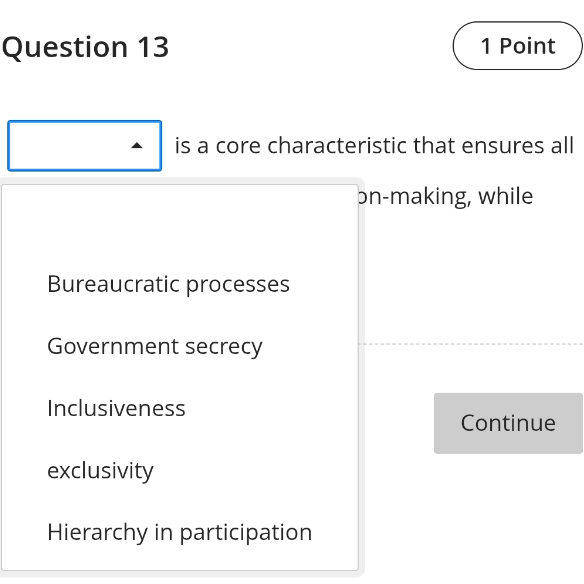Image resolution: width=584 pixels, height=584 pixels.
Task: Click the Question 13 heading
Action: 85,47
